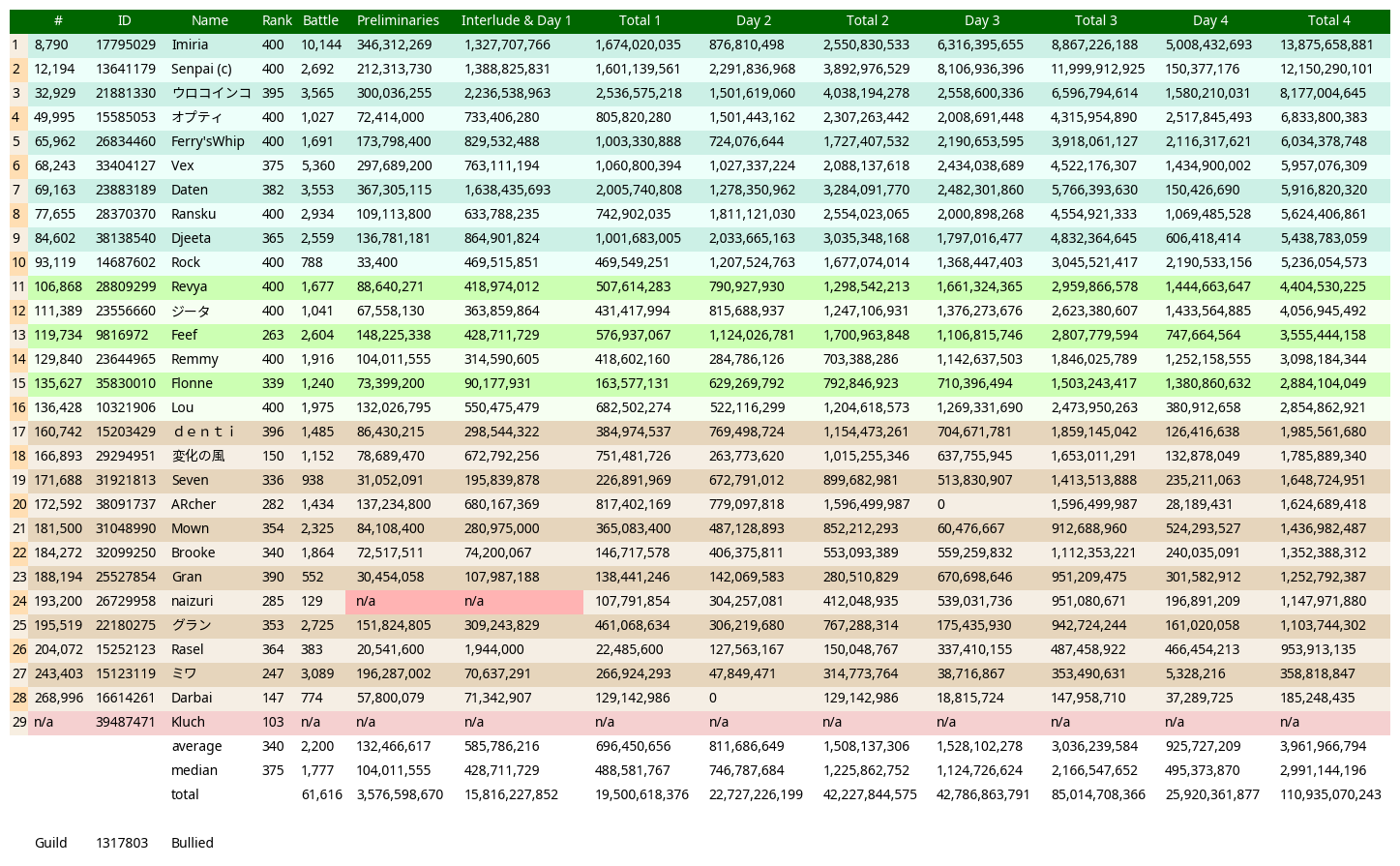Click the name "Darbai"
Viewport: 1400px width, 866px height.
pyautogui.click(x=192, y=698)
